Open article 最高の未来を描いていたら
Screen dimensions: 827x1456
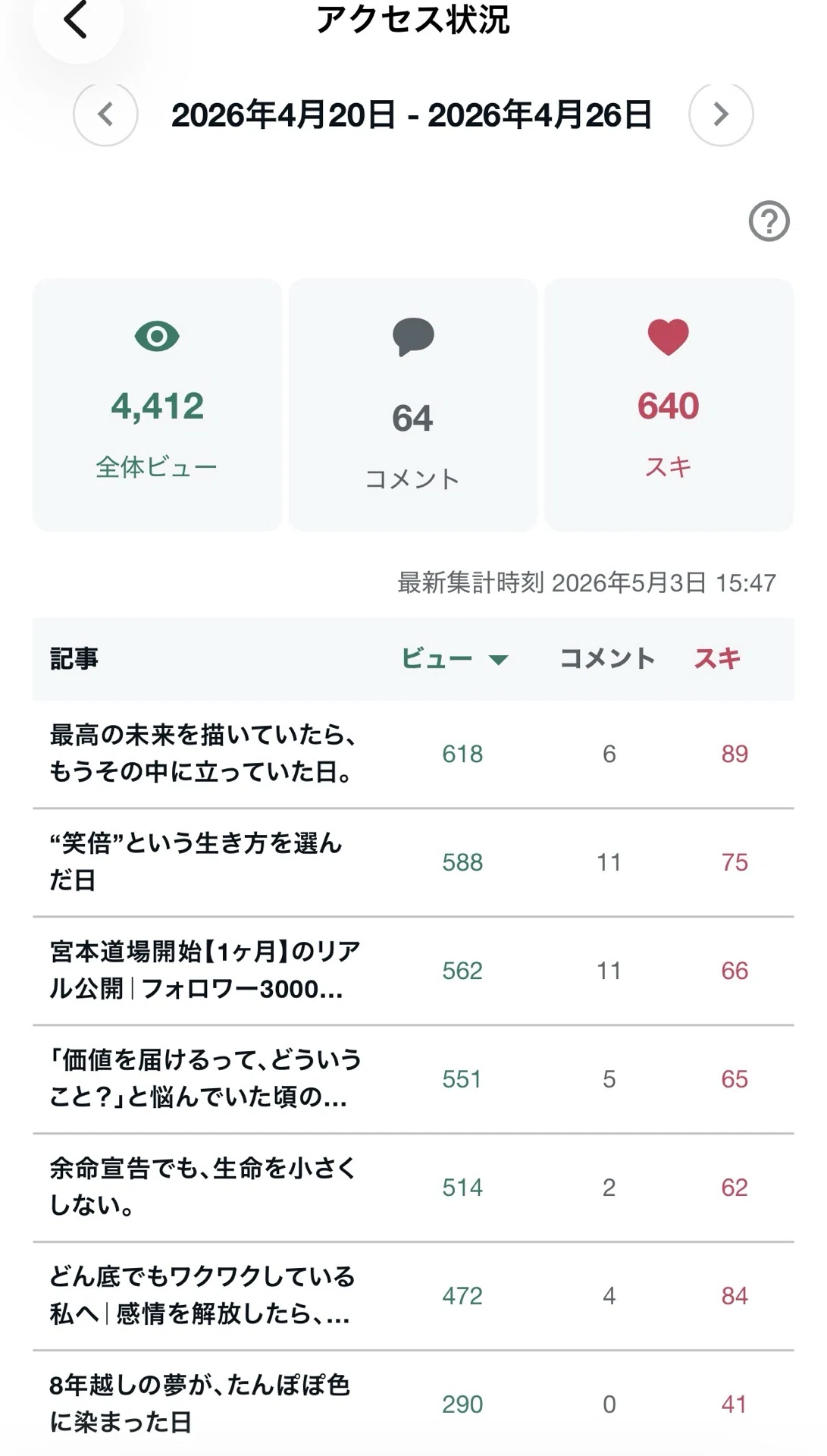pos(413,754)
